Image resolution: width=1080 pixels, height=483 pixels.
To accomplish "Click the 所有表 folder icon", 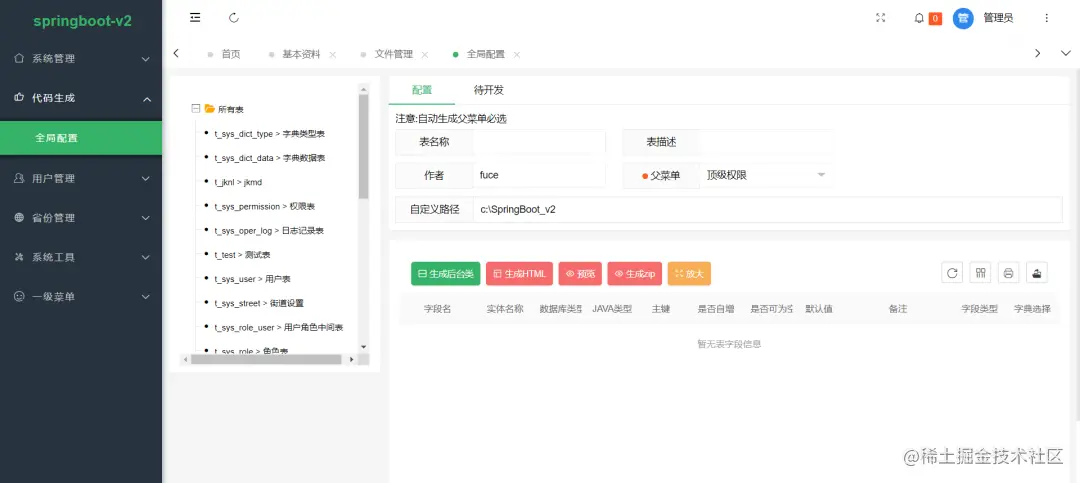I will point(210,109).
